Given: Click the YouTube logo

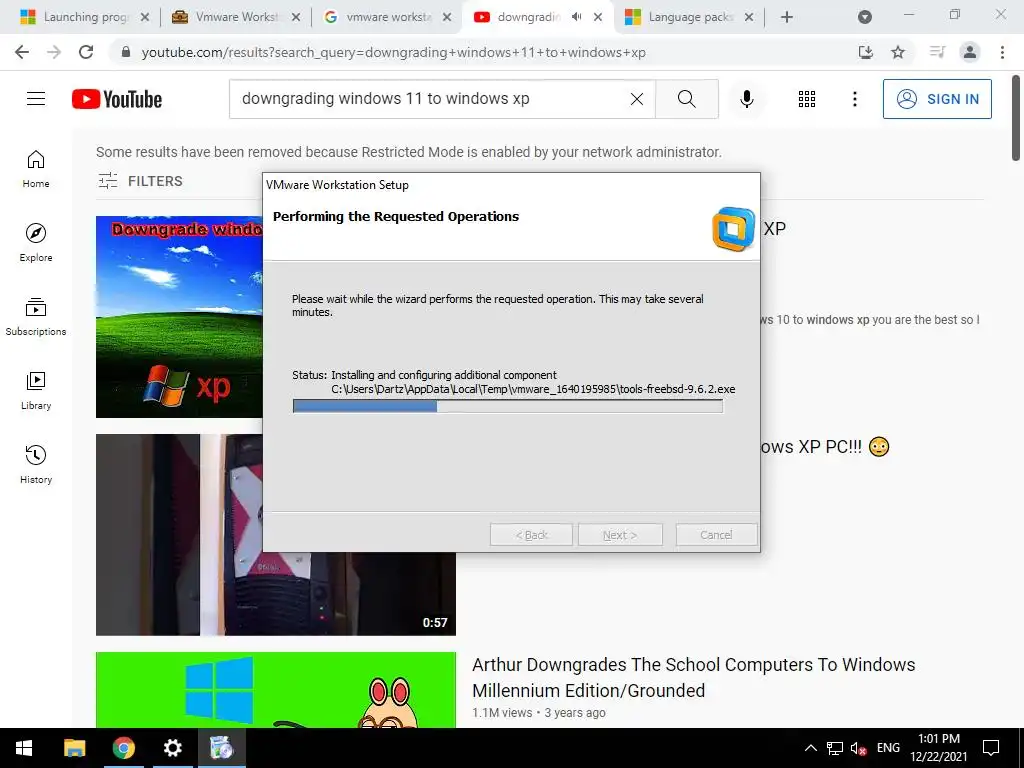Looking at the screenshot, I should pyautogui.click(x=117, y=99).
